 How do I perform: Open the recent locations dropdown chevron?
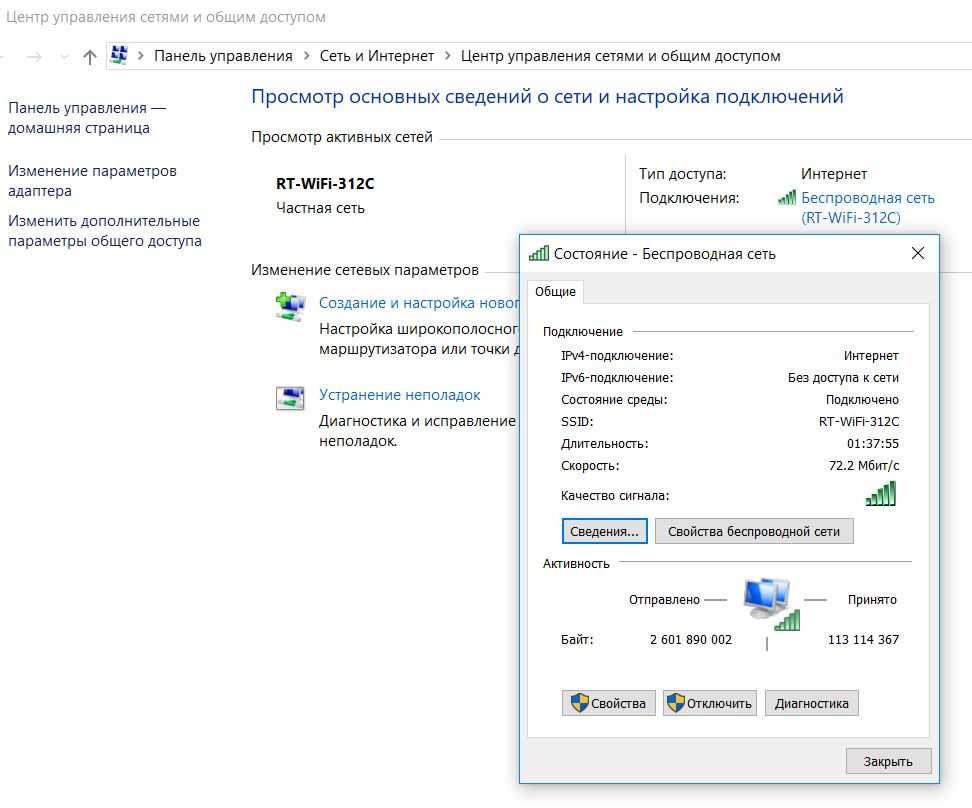pos(64,57)
